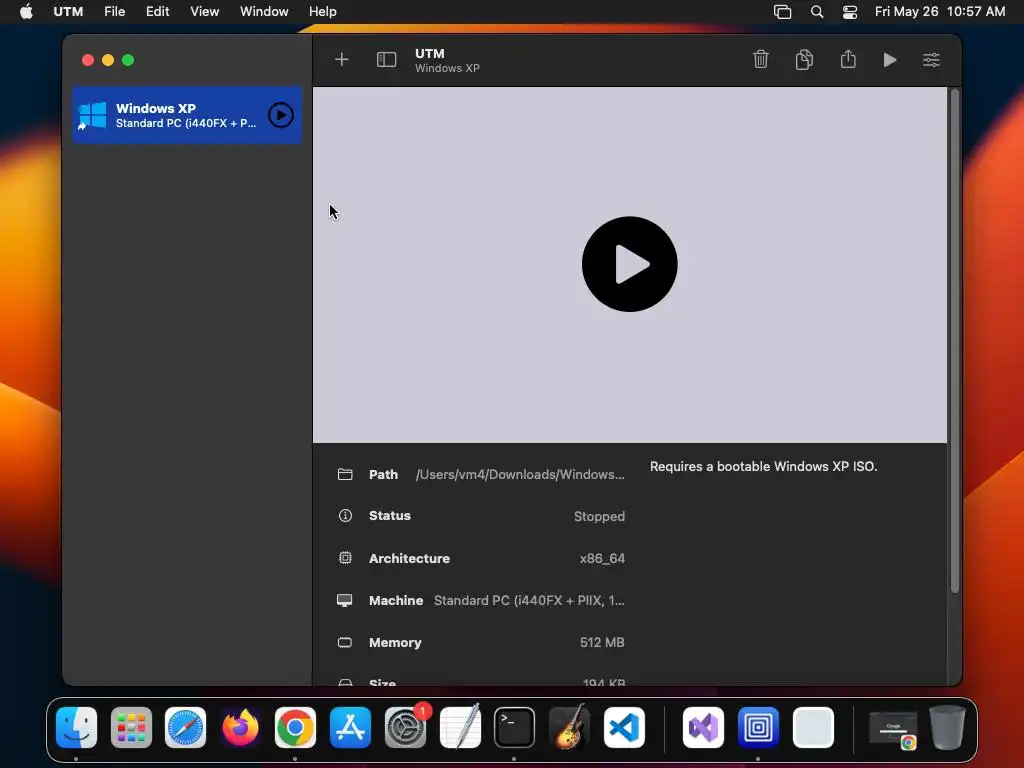Open Launchpad from the Dock
Screen dimensions: 1024x768
(131, 727)
